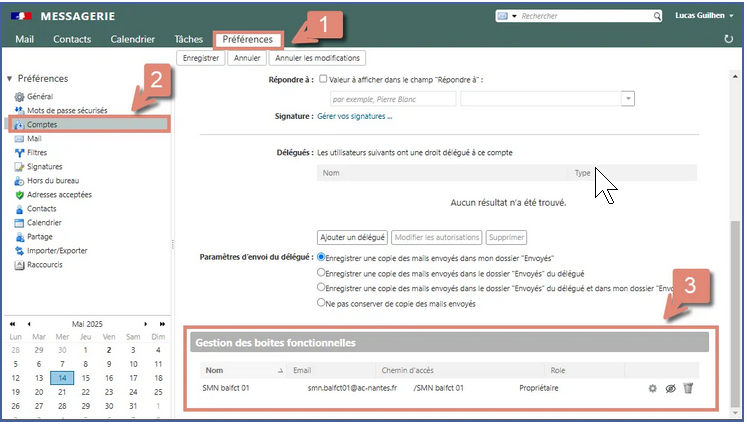
Task: Select 'Ne pas conserver de copie' radio option
Action: pos(321,301)
